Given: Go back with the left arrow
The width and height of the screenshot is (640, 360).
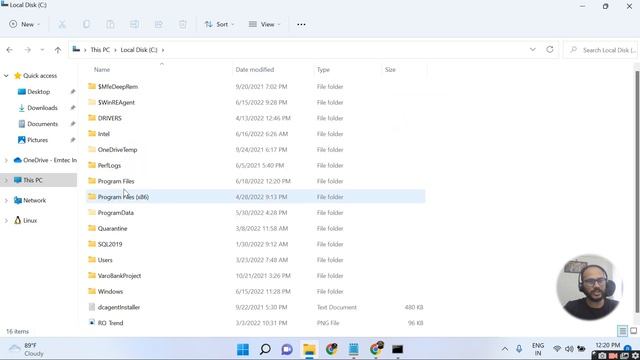Looking at the screenshot, I should pos(9,50).
